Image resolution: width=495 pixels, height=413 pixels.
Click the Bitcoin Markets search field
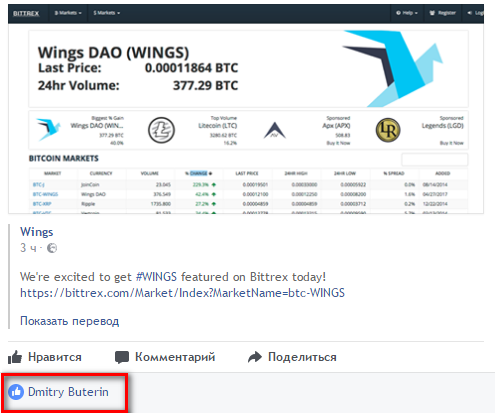[x=435, y=159]
